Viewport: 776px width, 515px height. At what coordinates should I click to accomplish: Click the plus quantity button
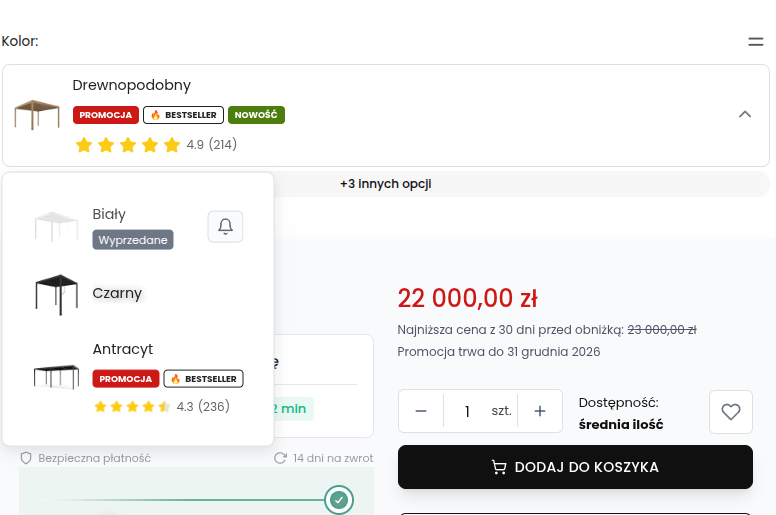pyautogui.click(x=540, y=411)
